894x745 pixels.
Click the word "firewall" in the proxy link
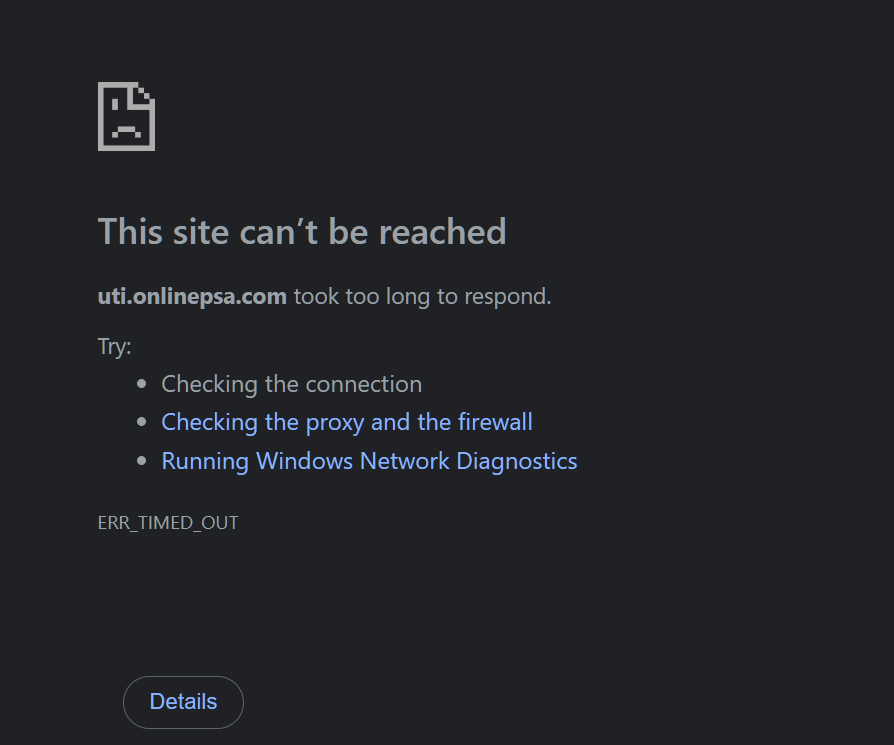(494, 422)
